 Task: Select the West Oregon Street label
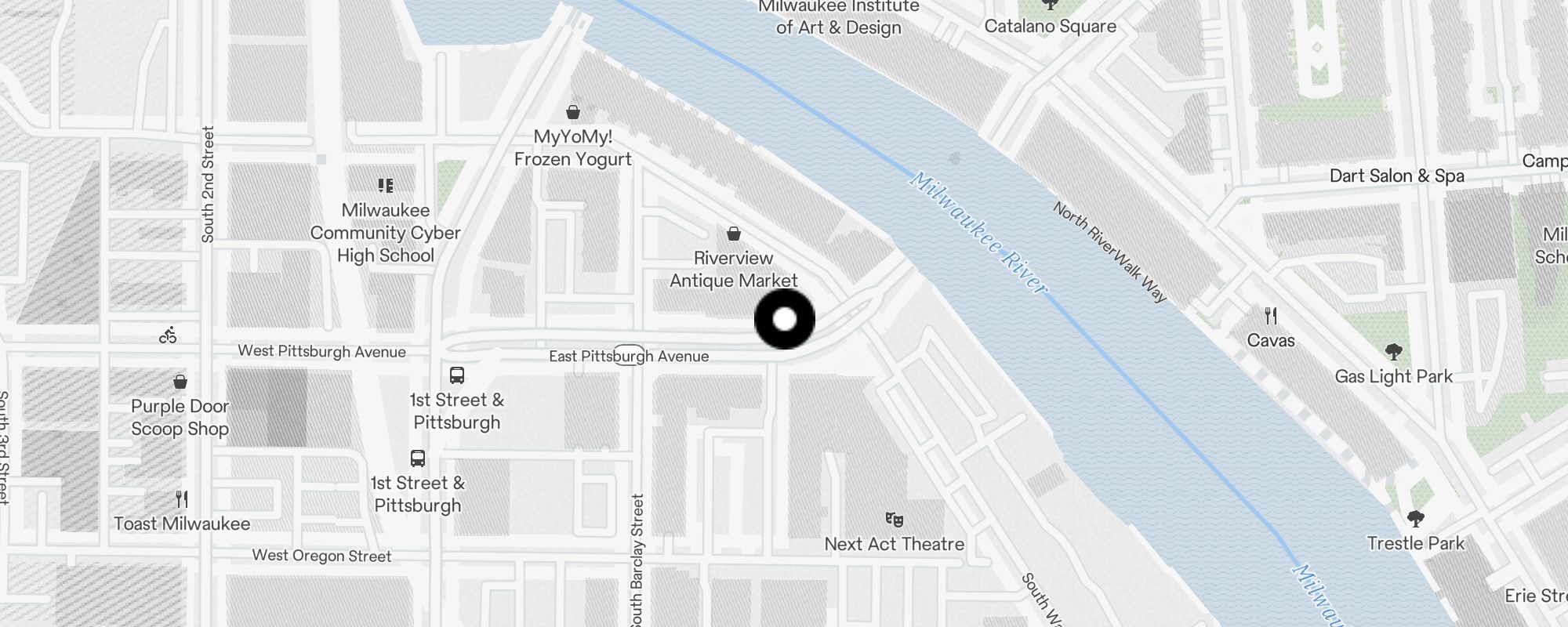tap(321, 556)
